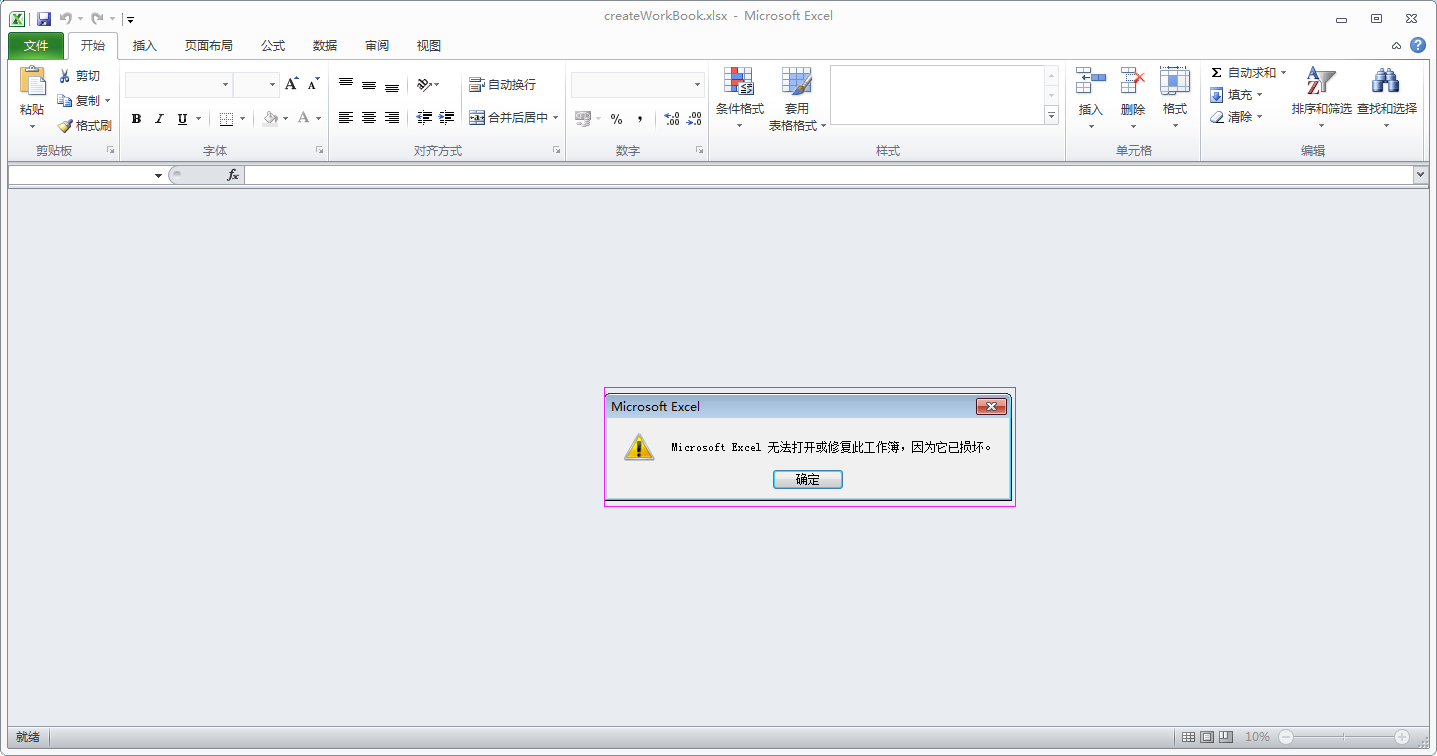Close the Microsoft Excel error dialog
This screenshot has width=1437, height=756.
coord(991,406)
